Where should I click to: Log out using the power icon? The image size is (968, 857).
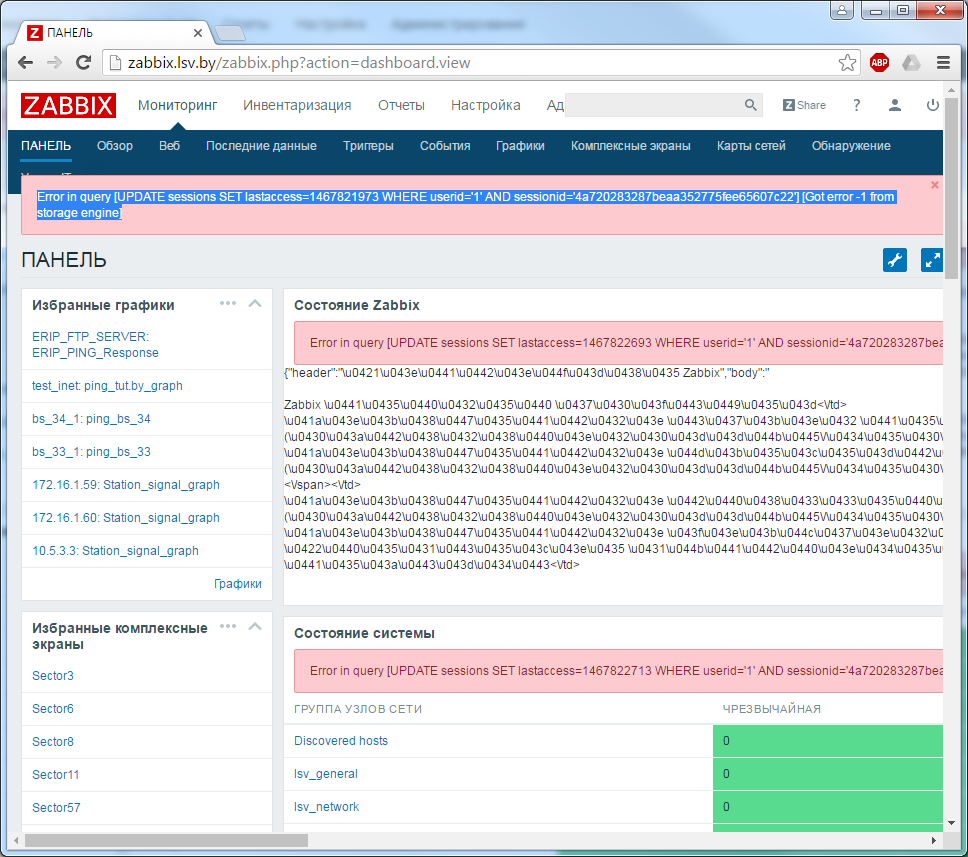click(932, 105)
